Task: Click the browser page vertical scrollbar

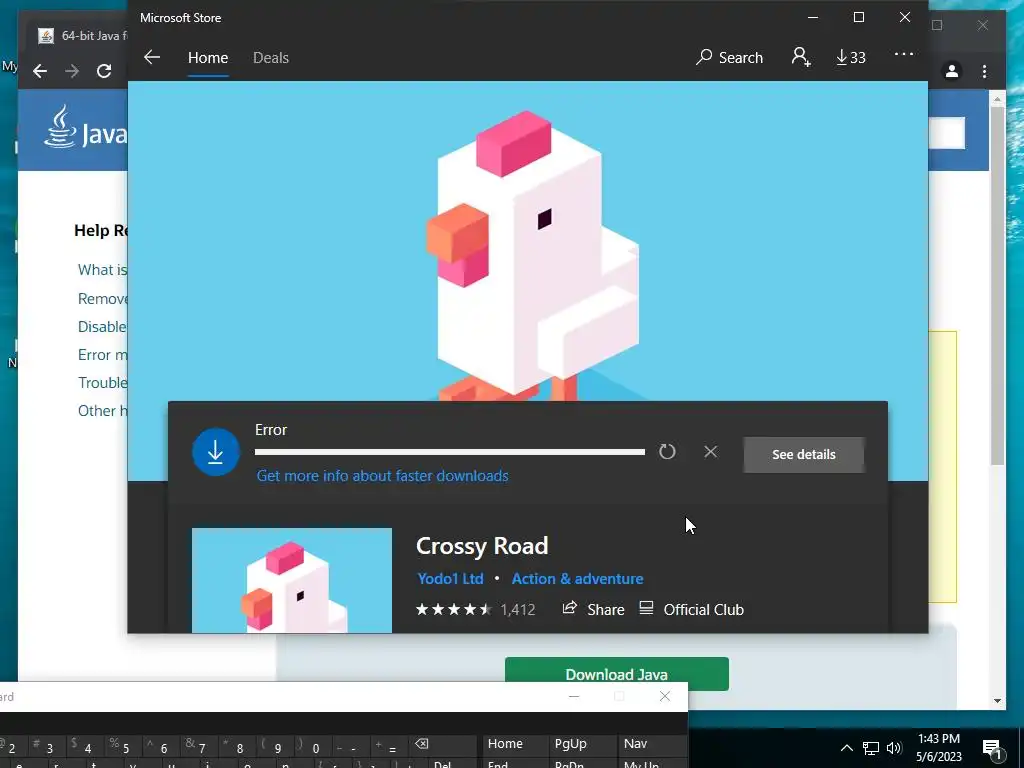Action: tap(997, 285)
